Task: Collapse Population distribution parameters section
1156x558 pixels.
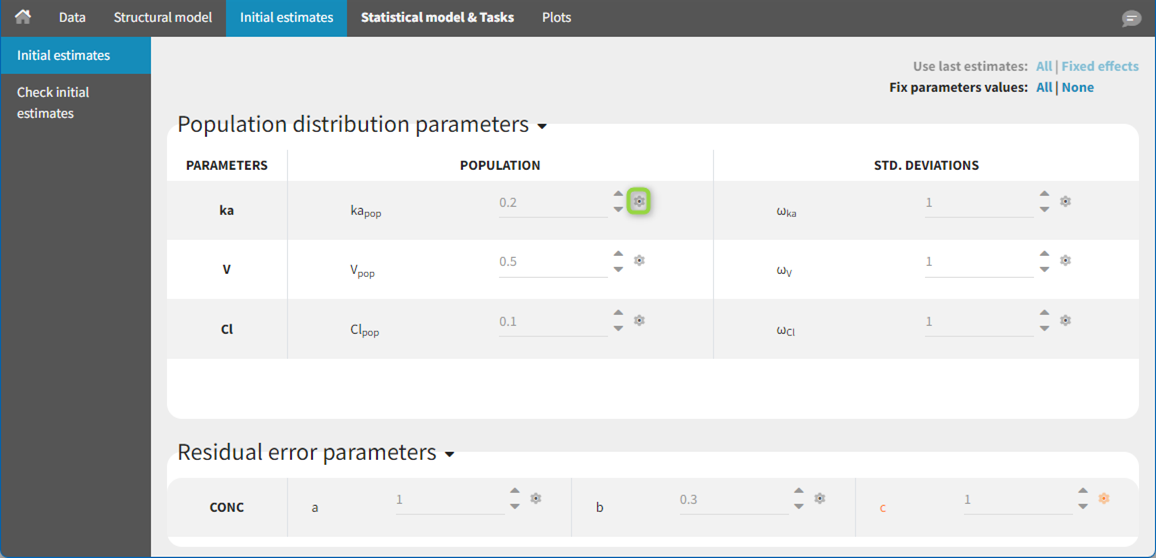Action: (542, 127)
